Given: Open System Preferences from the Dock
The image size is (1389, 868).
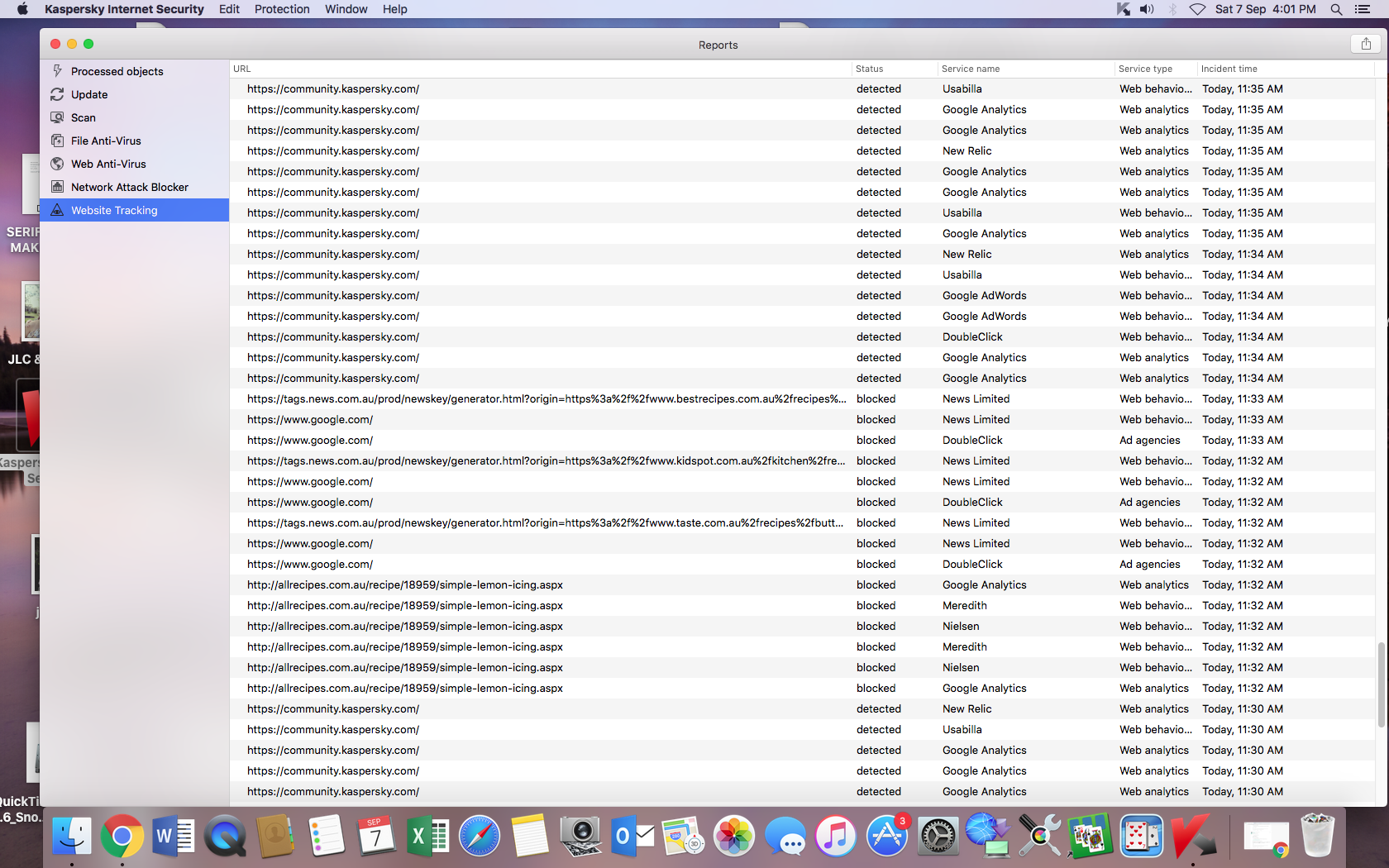Looking at the screenshot, I should point(938,836).
